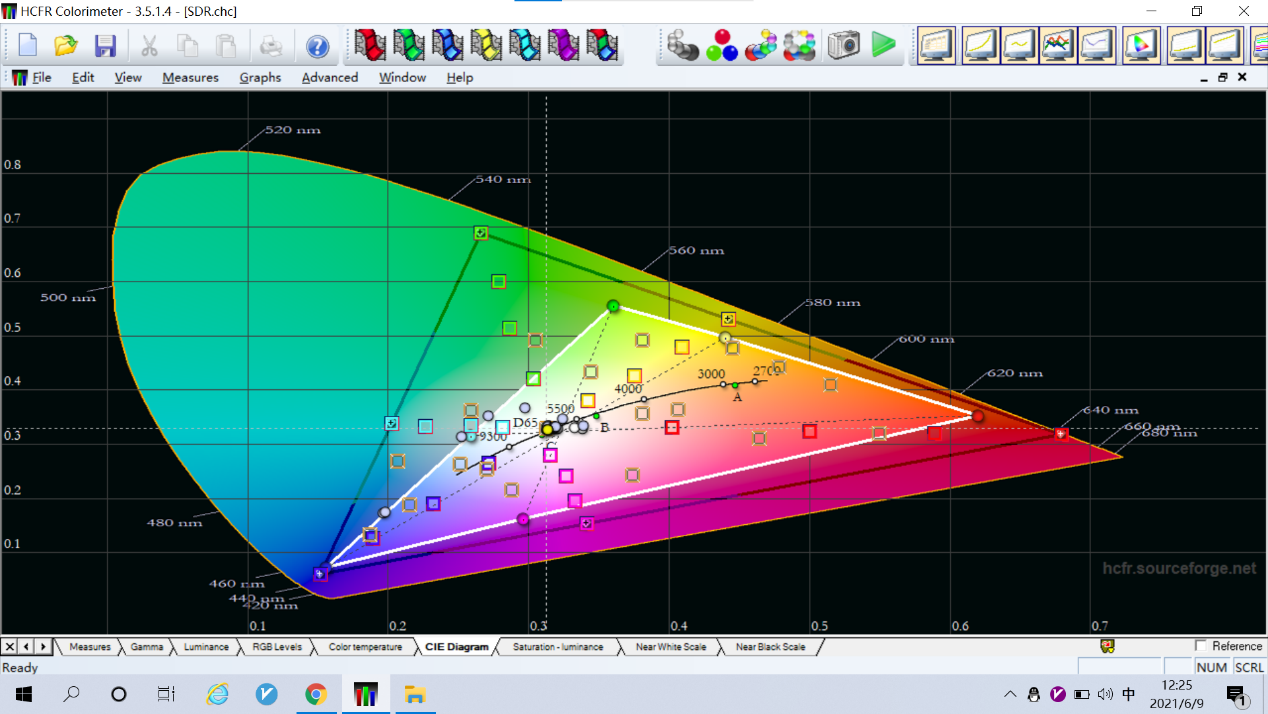Screen dimensions: 1268x714
Task: Restore the inner document window
Action: [1222, 77]
